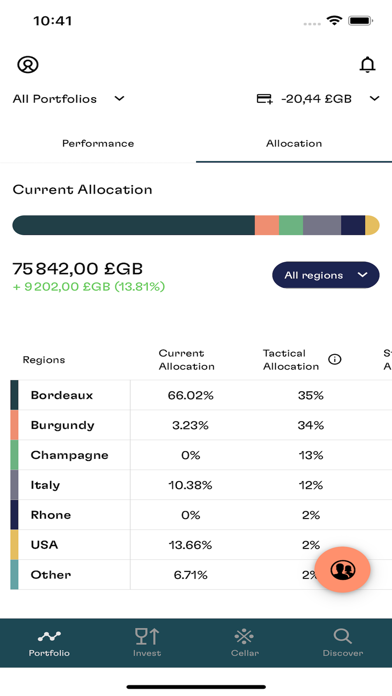Click the 34% tactical allocation value
The height and width of the screenshot is (696, 392).
(311, 425)
